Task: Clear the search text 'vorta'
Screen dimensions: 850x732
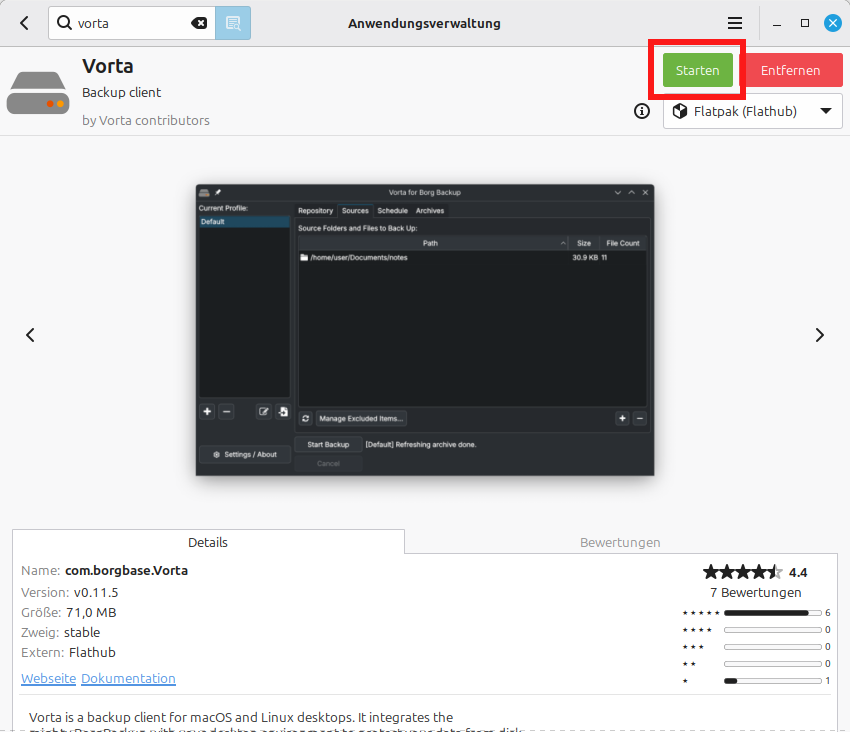Action: [199, 23]
